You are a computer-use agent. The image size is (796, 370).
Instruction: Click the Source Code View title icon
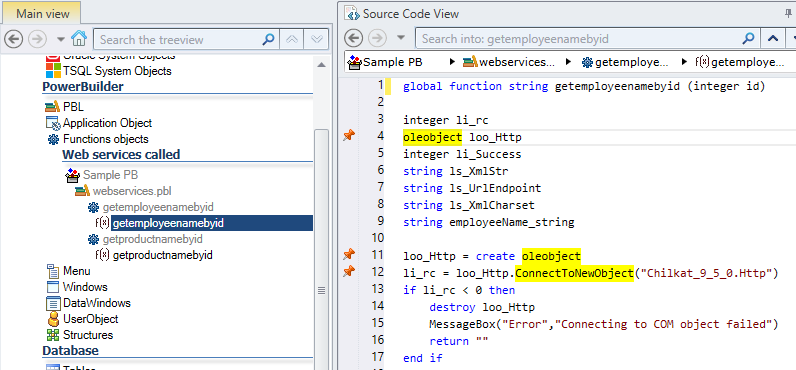coord(351,13)
